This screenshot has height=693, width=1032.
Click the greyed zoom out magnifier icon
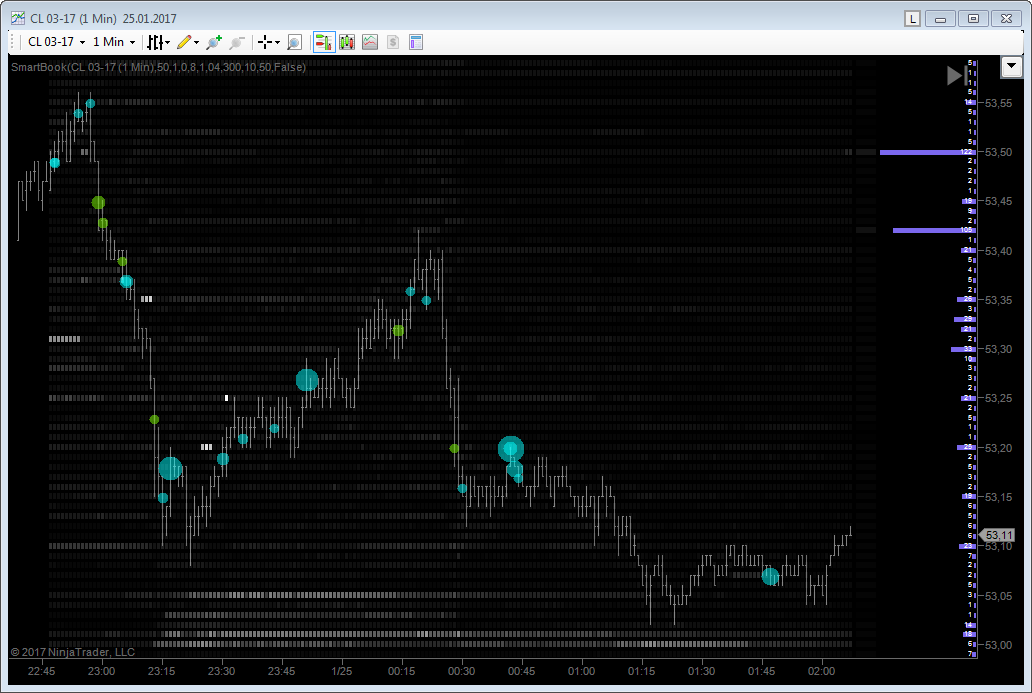(236, 42)
